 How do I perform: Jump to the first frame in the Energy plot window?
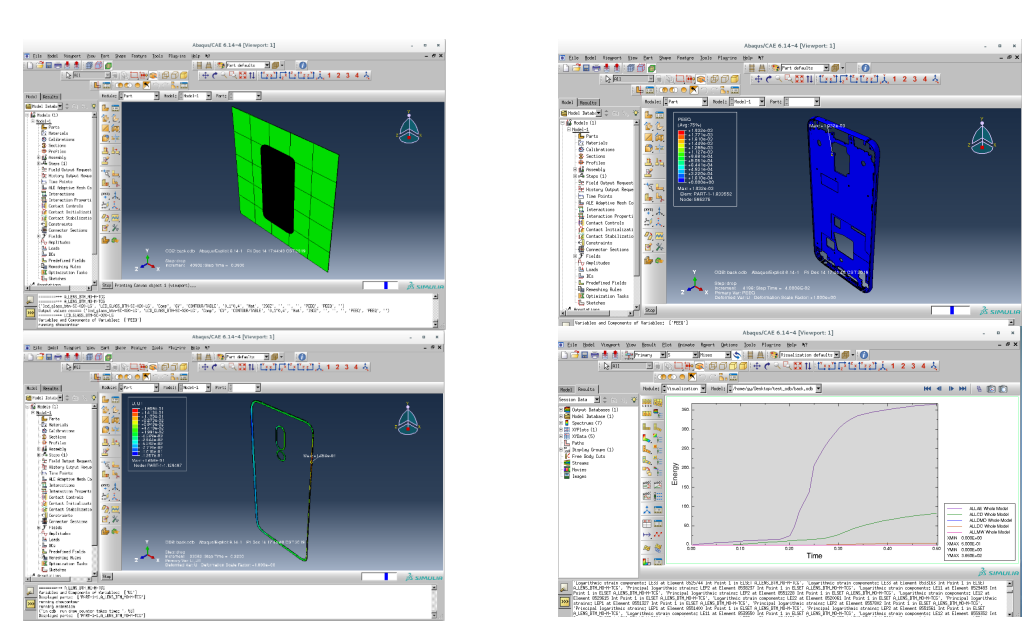928,388
